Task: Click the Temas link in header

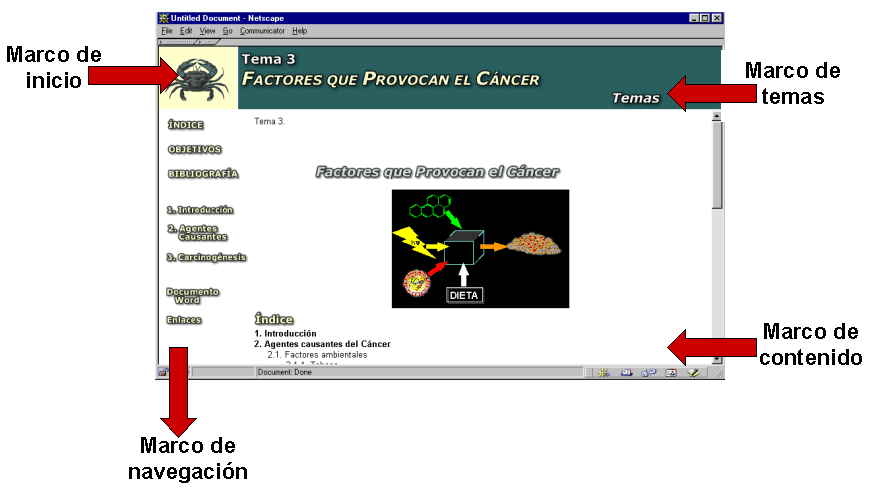Action: click(635, 98)
